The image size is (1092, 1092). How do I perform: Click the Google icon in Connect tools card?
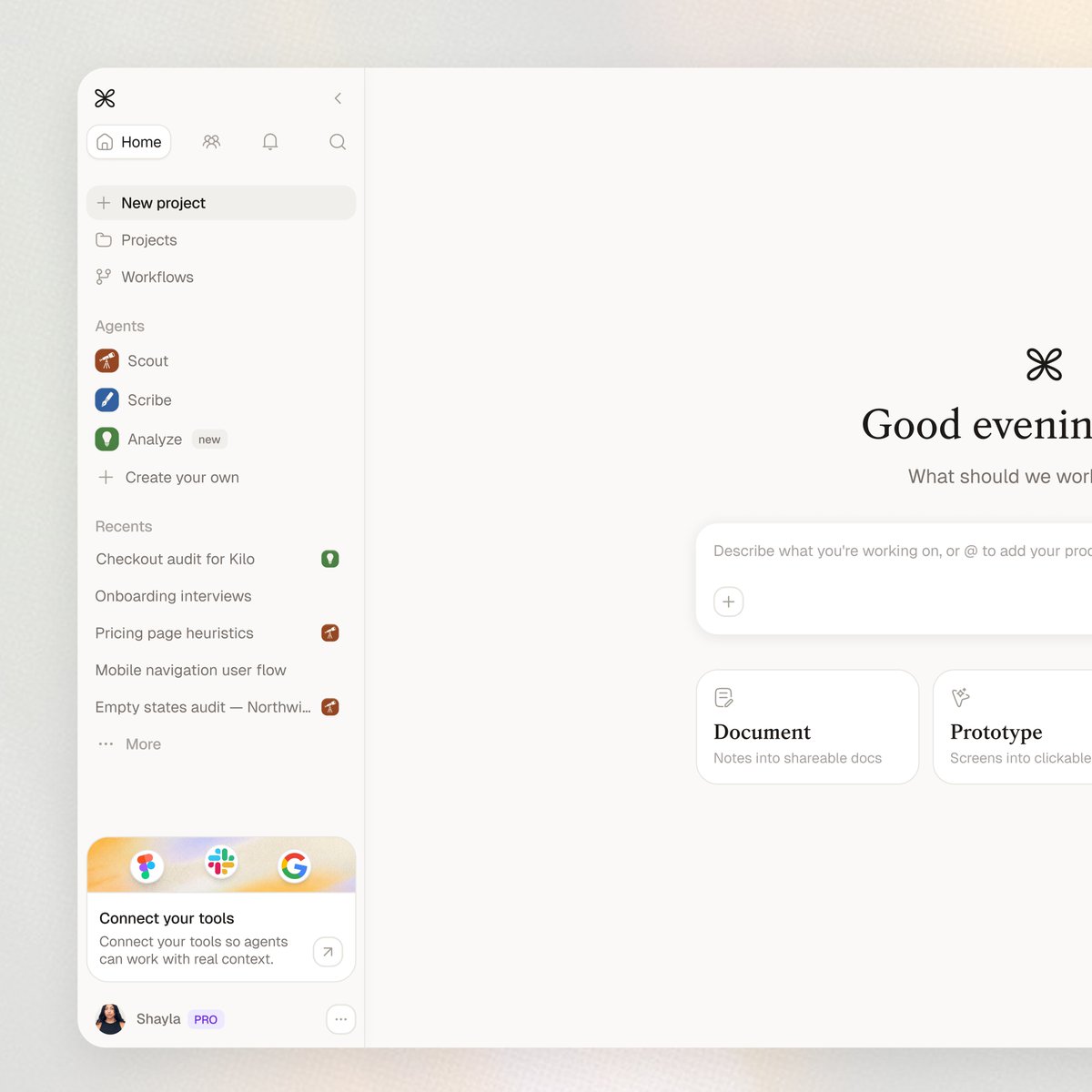coord(295,866)
